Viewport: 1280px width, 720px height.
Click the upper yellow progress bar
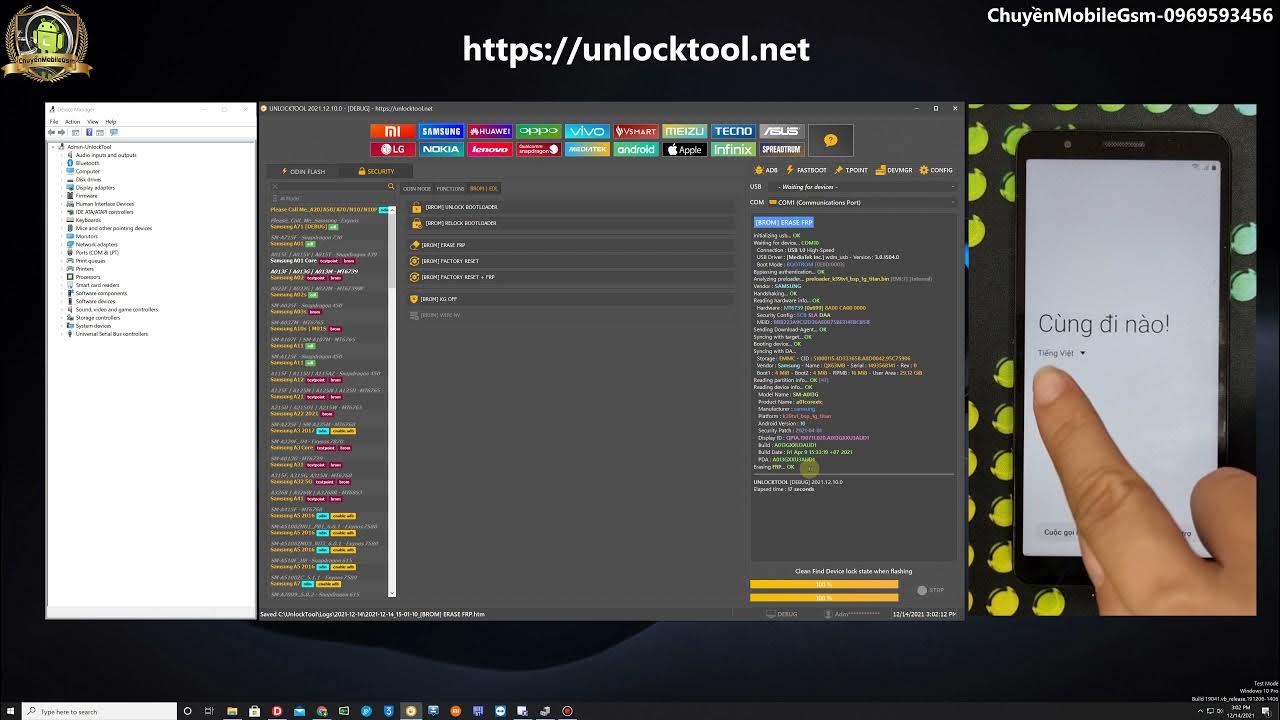click(x=824, y=584)
